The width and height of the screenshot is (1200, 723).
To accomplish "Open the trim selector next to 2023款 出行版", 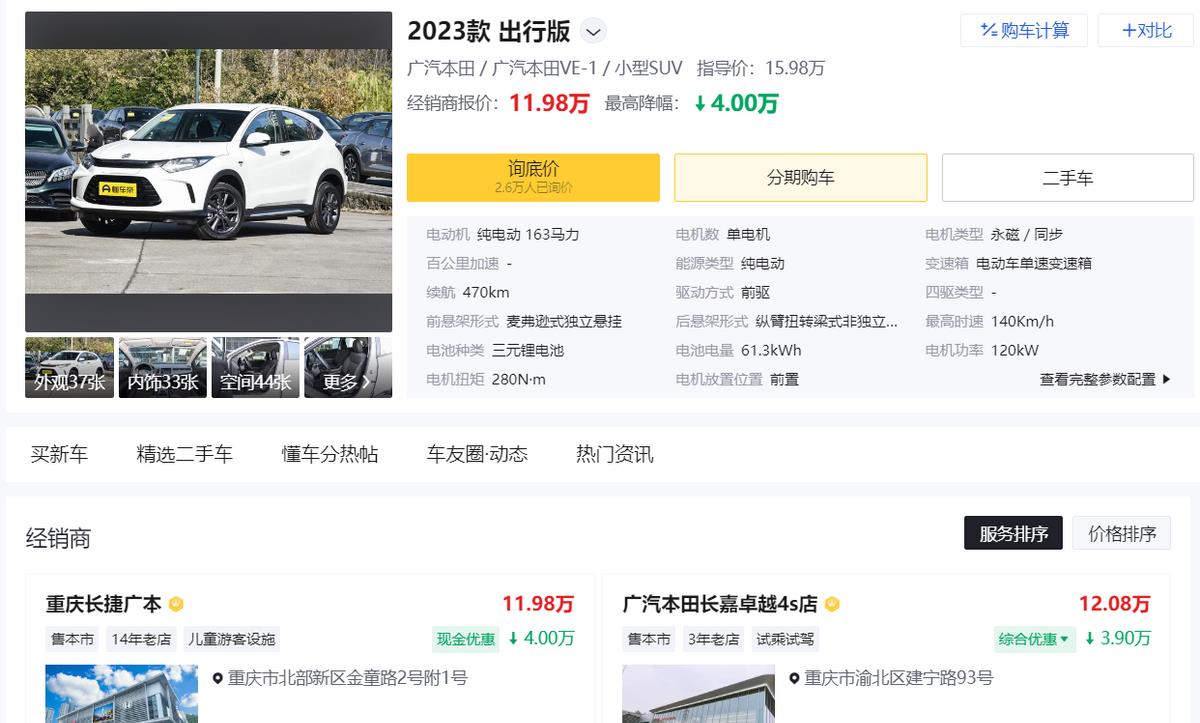I will point(592,31).
